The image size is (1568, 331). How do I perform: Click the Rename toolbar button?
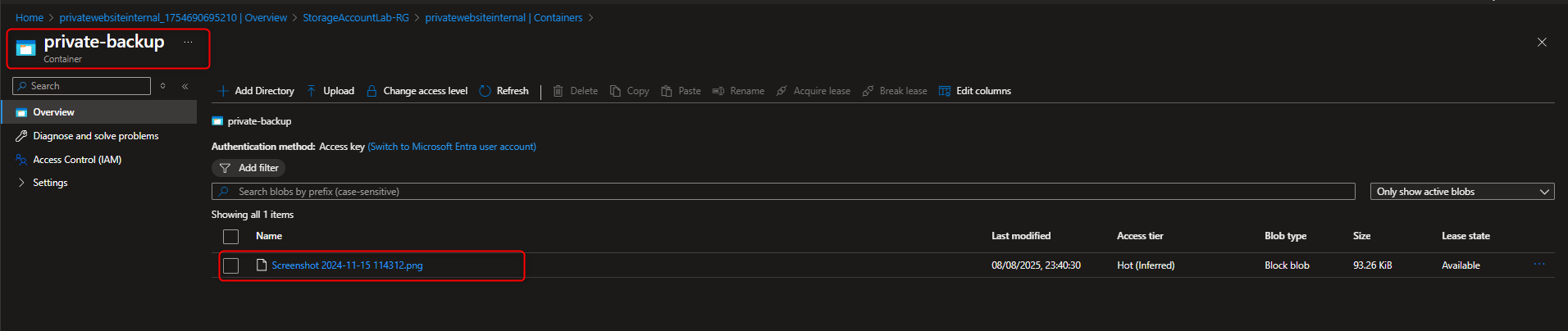(x=738, y=91)
